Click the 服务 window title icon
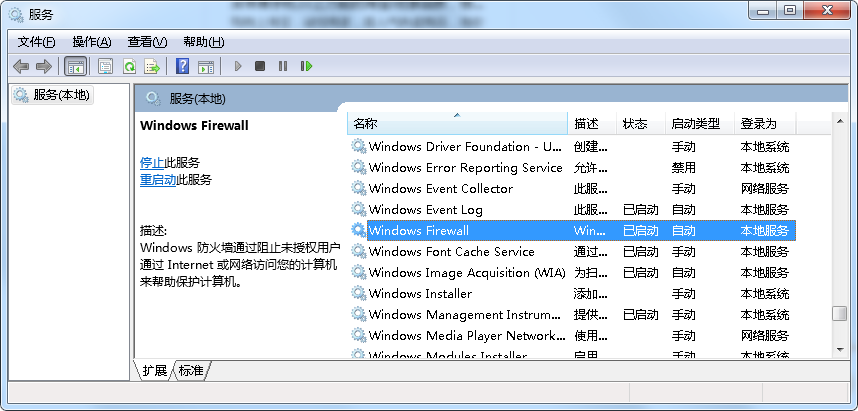 tap(16, 14)
